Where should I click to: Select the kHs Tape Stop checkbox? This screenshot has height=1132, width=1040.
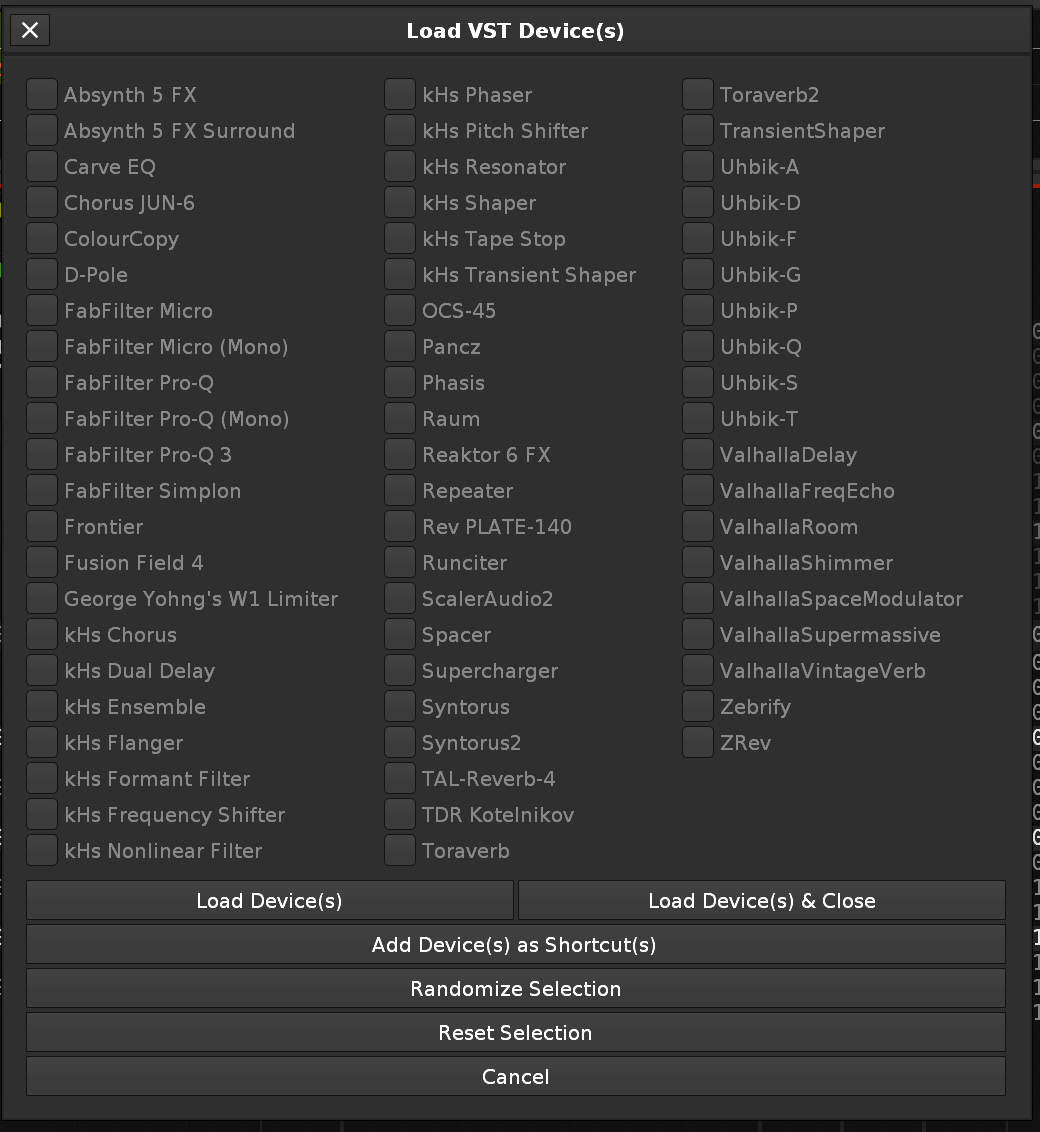[400, 239]
